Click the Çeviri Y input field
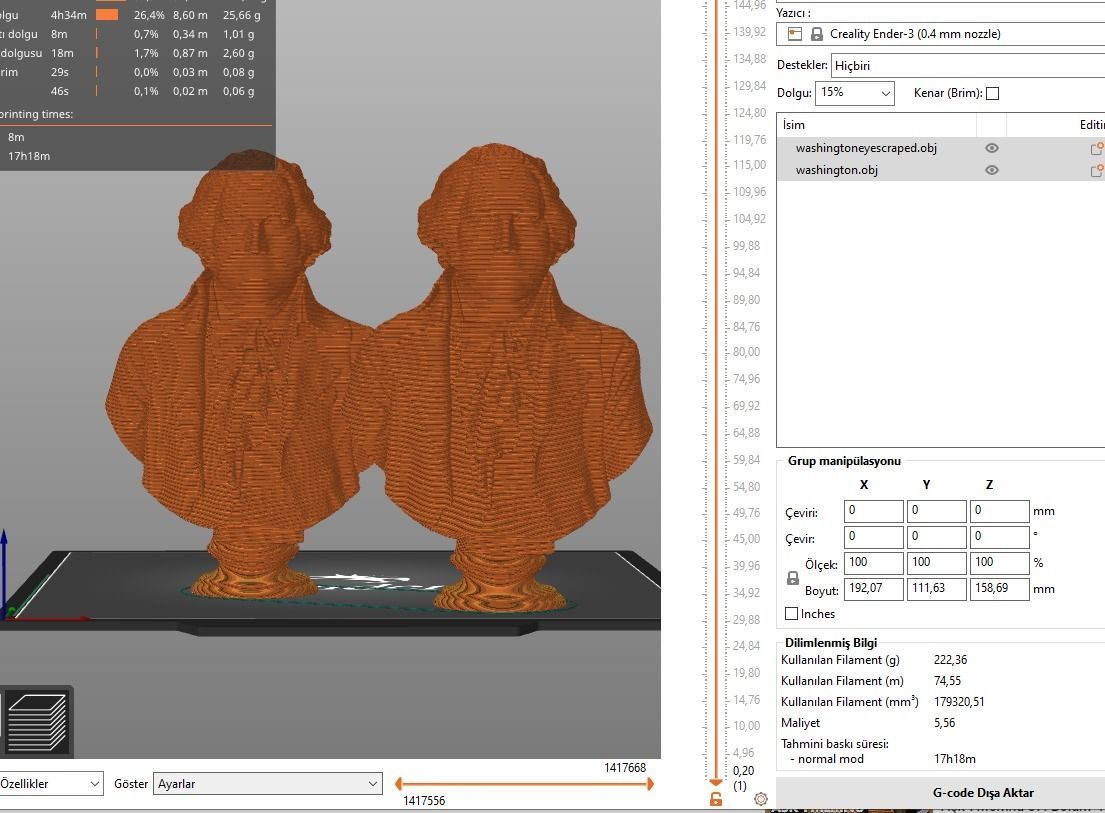 [x=937, y=511]
